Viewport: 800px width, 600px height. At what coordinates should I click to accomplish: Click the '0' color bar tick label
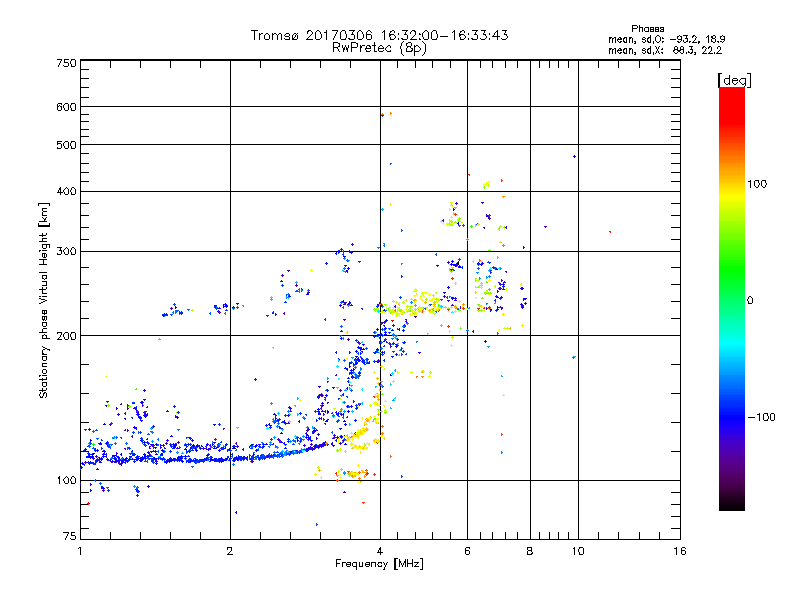coord(750,301)
